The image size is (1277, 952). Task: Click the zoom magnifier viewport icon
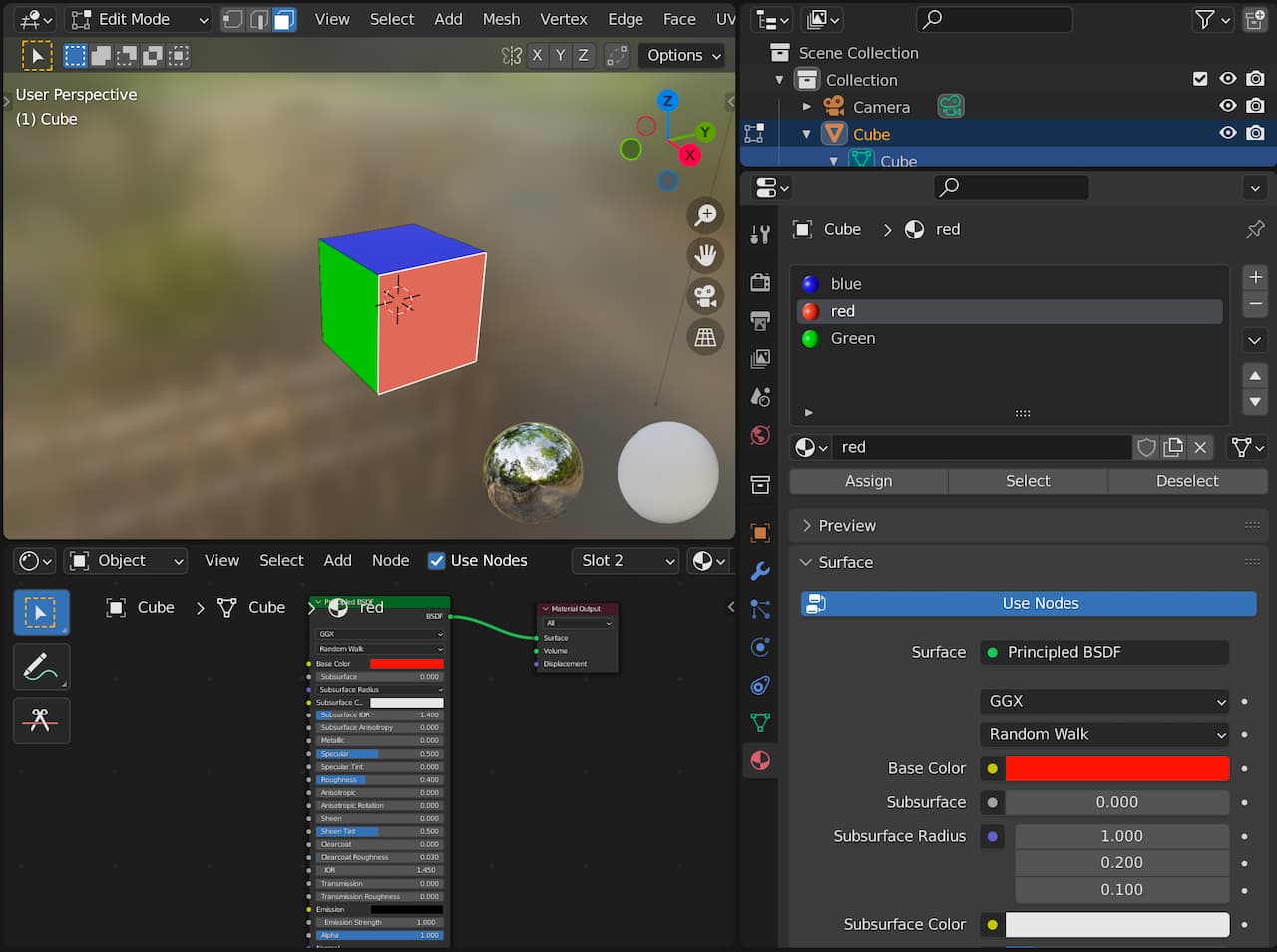point(705,215)
